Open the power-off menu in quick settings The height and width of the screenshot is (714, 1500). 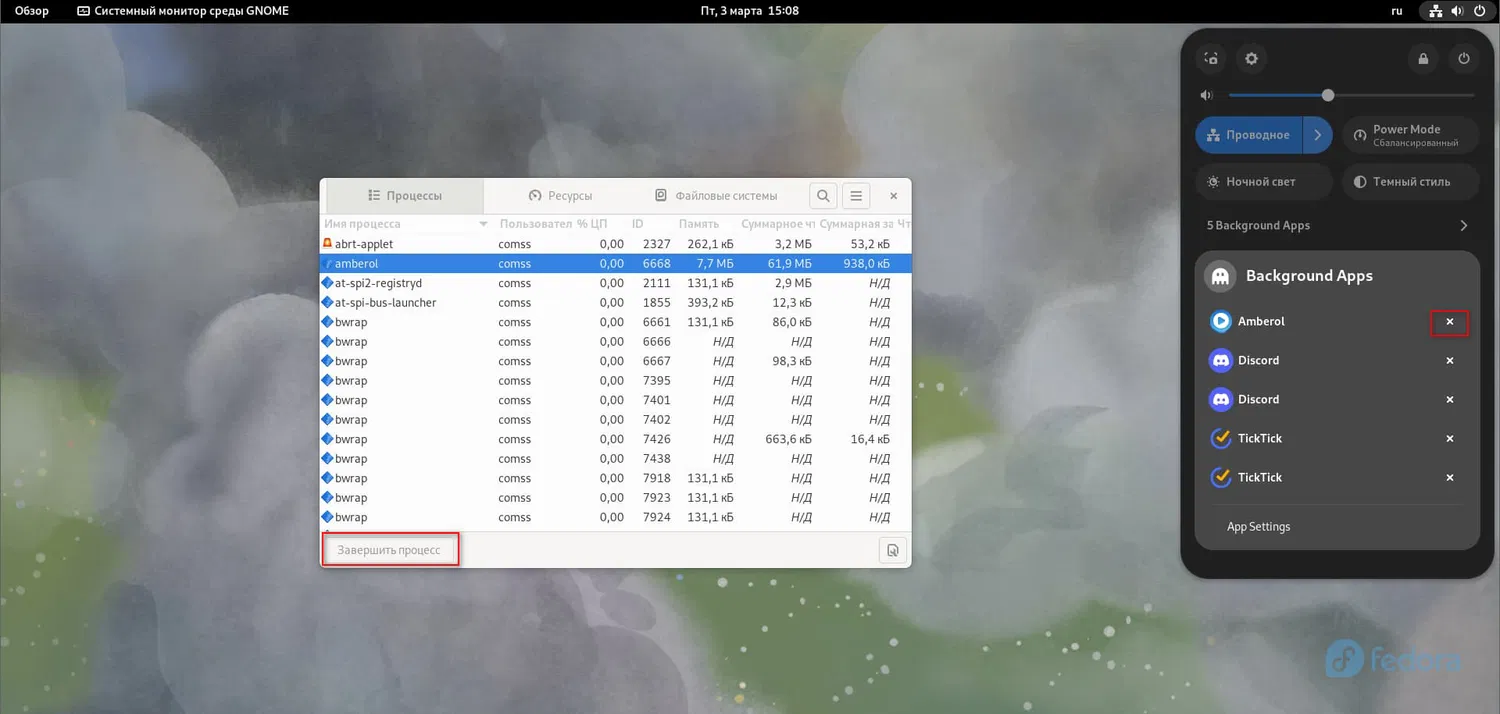pyautogui.click(x=1464, y=59)
